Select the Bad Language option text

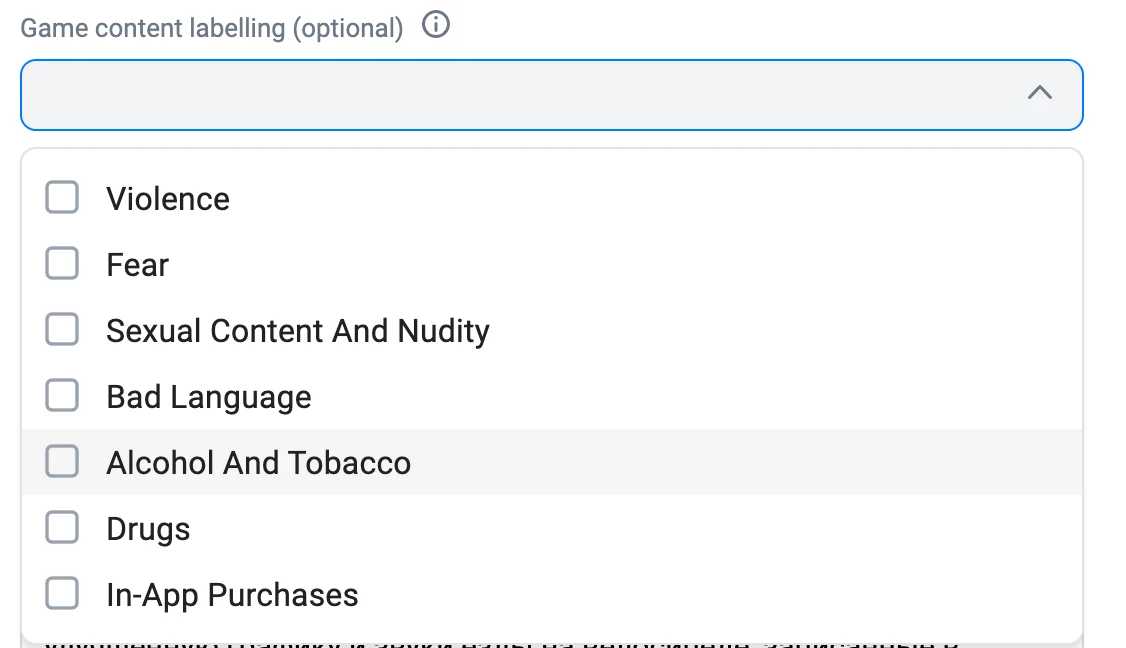pyautogui.click(x=209, y=398)
